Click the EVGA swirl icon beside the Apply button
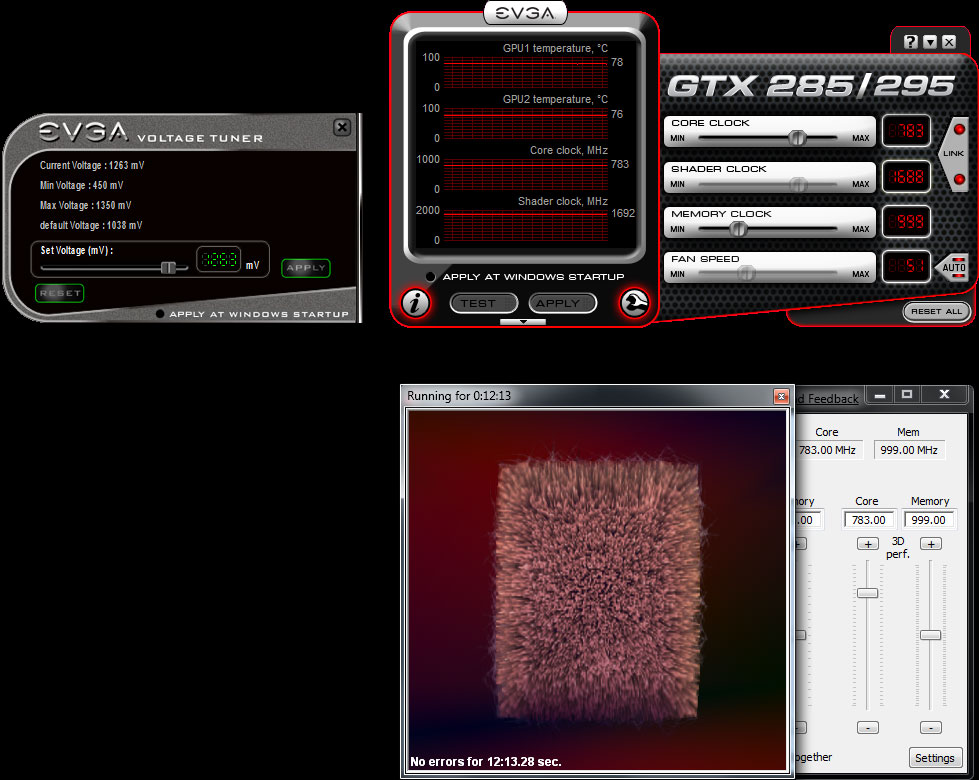The image size is (979, 780). [x=634, y=302]
